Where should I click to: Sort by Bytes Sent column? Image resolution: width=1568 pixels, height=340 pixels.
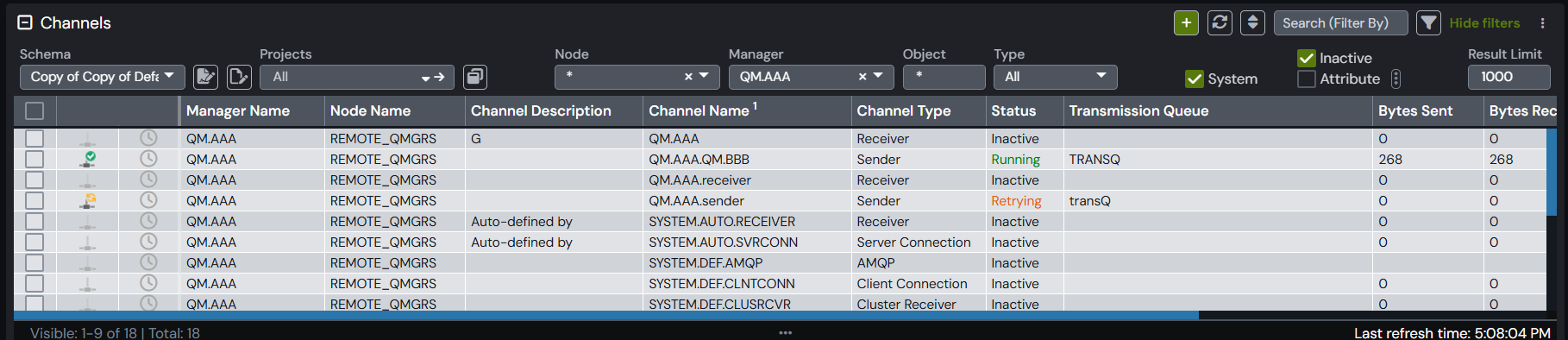(1415, 110)
